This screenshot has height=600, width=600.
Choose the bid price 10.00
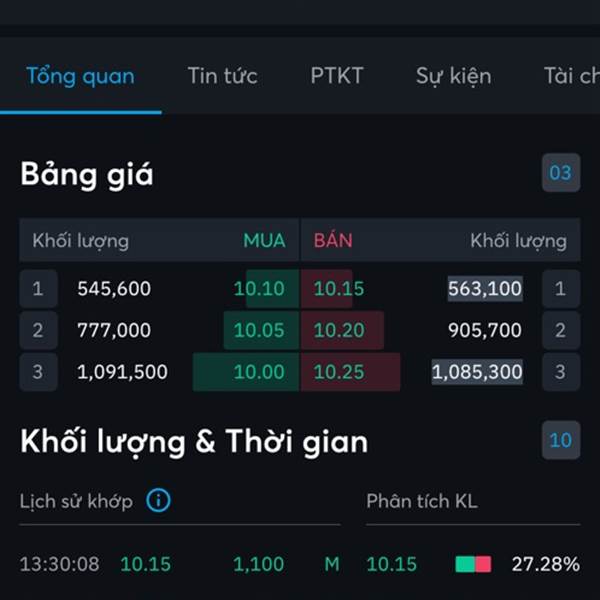coord(259,372)
